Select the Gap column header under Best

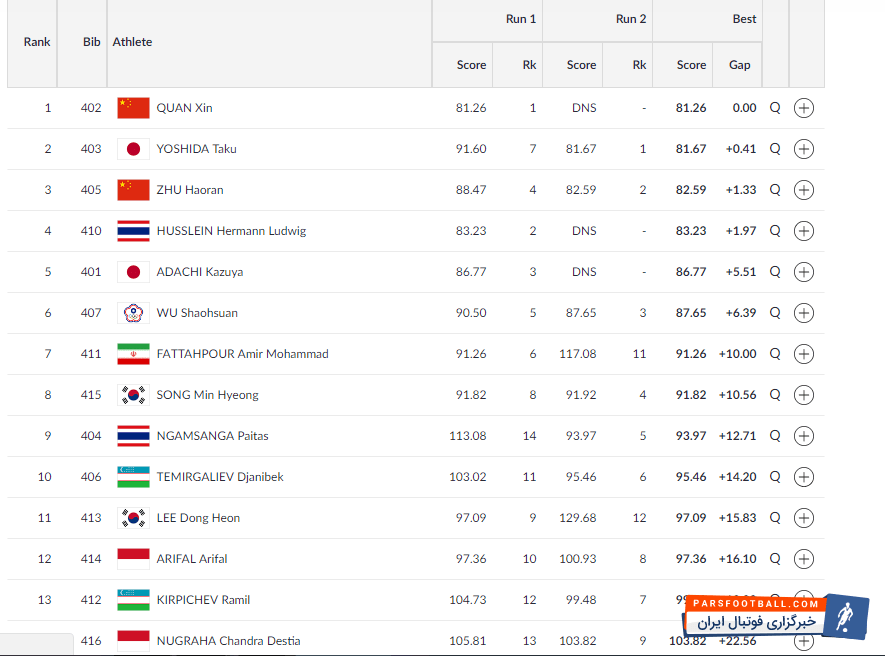click(739, 65)
